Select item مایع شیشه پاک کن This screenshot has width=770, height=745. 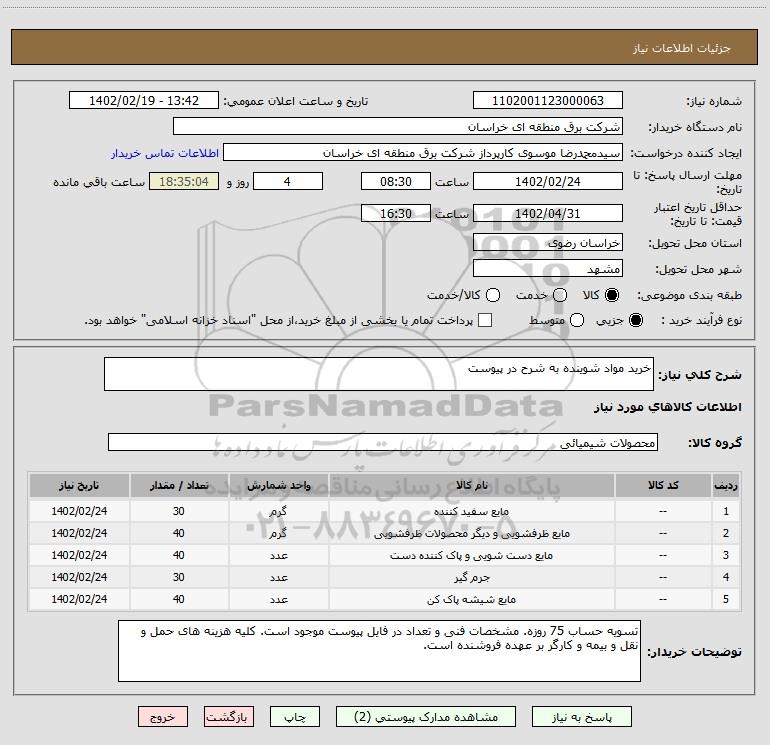471,600
